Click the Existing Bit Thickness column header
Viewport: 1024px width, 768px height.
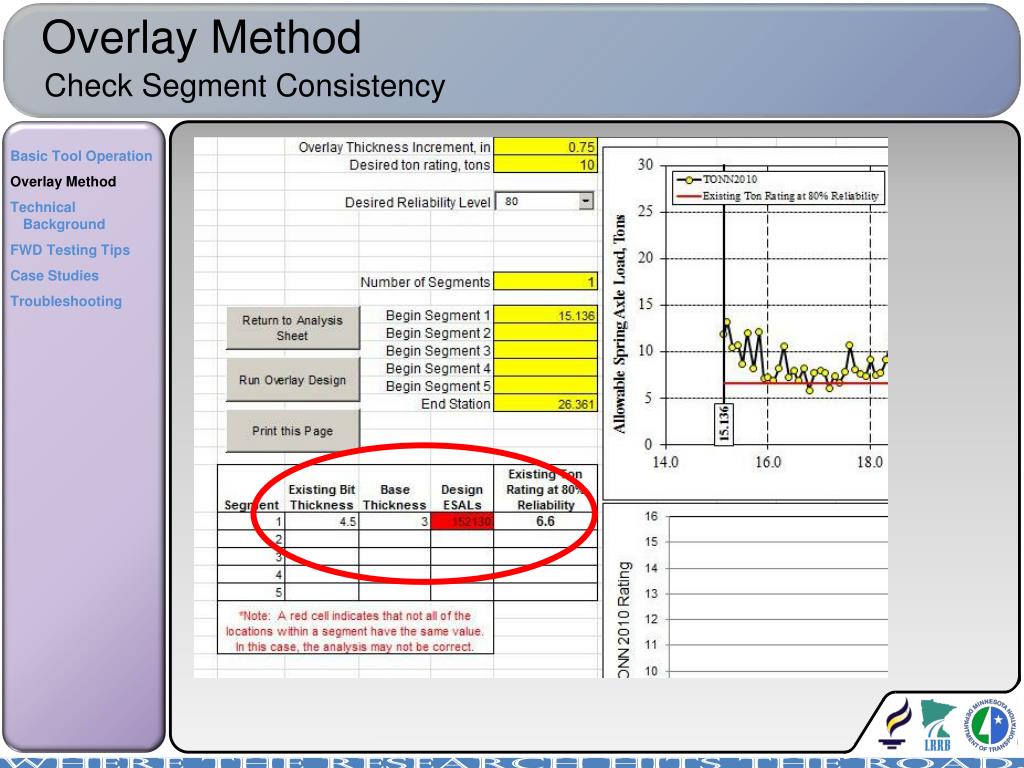pyautogui.click(x=322, y=497)
